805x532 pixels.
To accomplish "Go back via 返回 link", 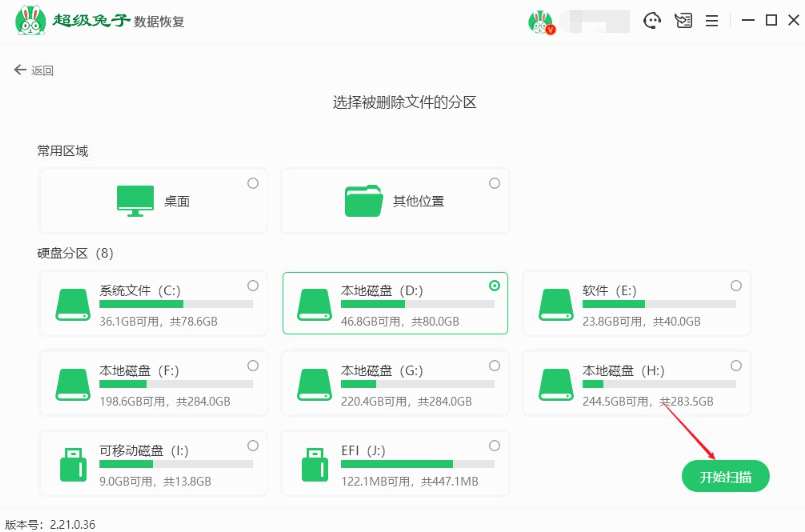I will [42, 70].
